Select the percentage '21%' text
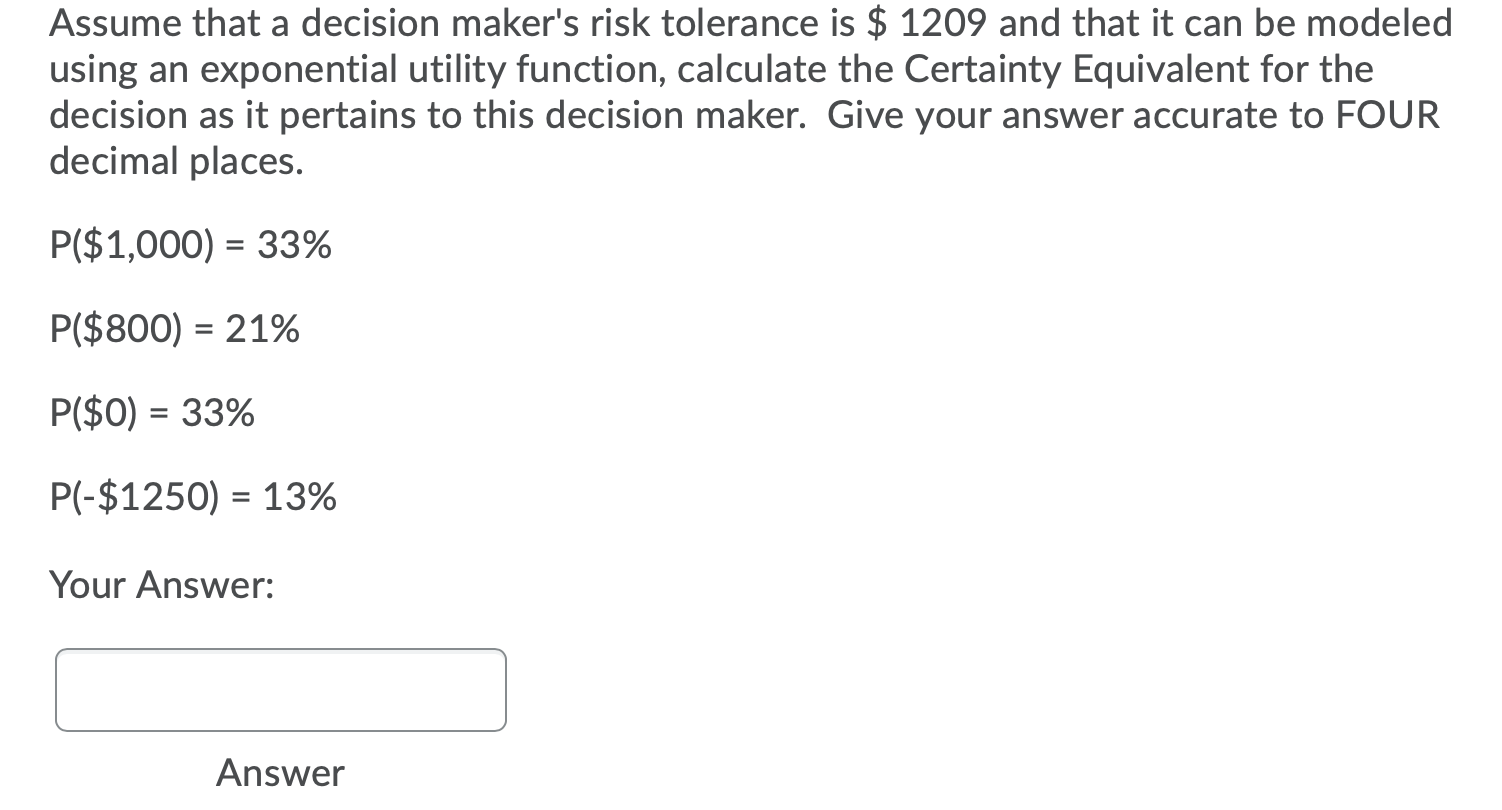This screenshot has height=810, width=1502. pyautogui.click(x=262, y=328)
